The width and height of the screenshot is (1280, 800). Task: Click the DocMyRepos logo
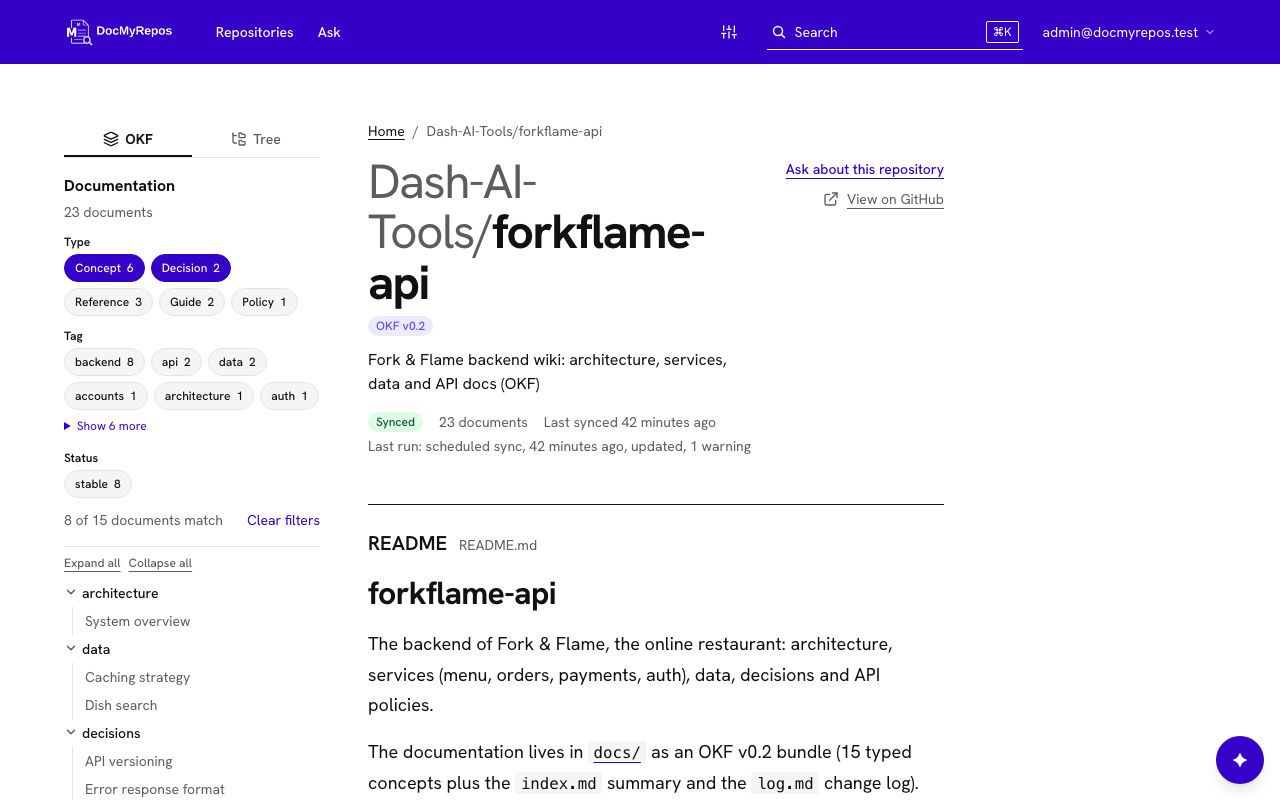pos(119,32)
